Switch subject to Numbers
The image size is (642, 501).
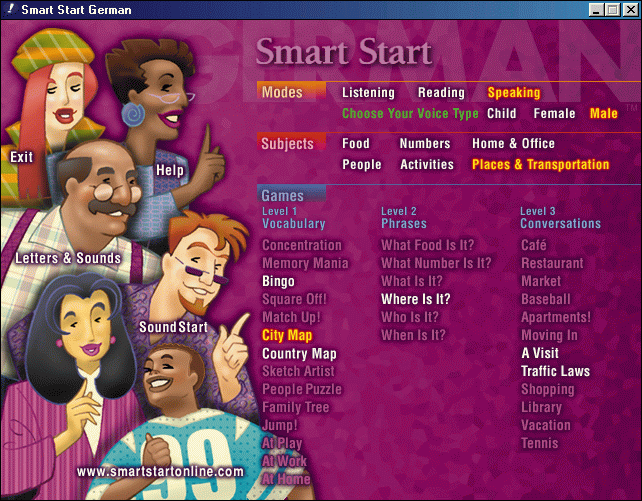[x=425, y=143]
